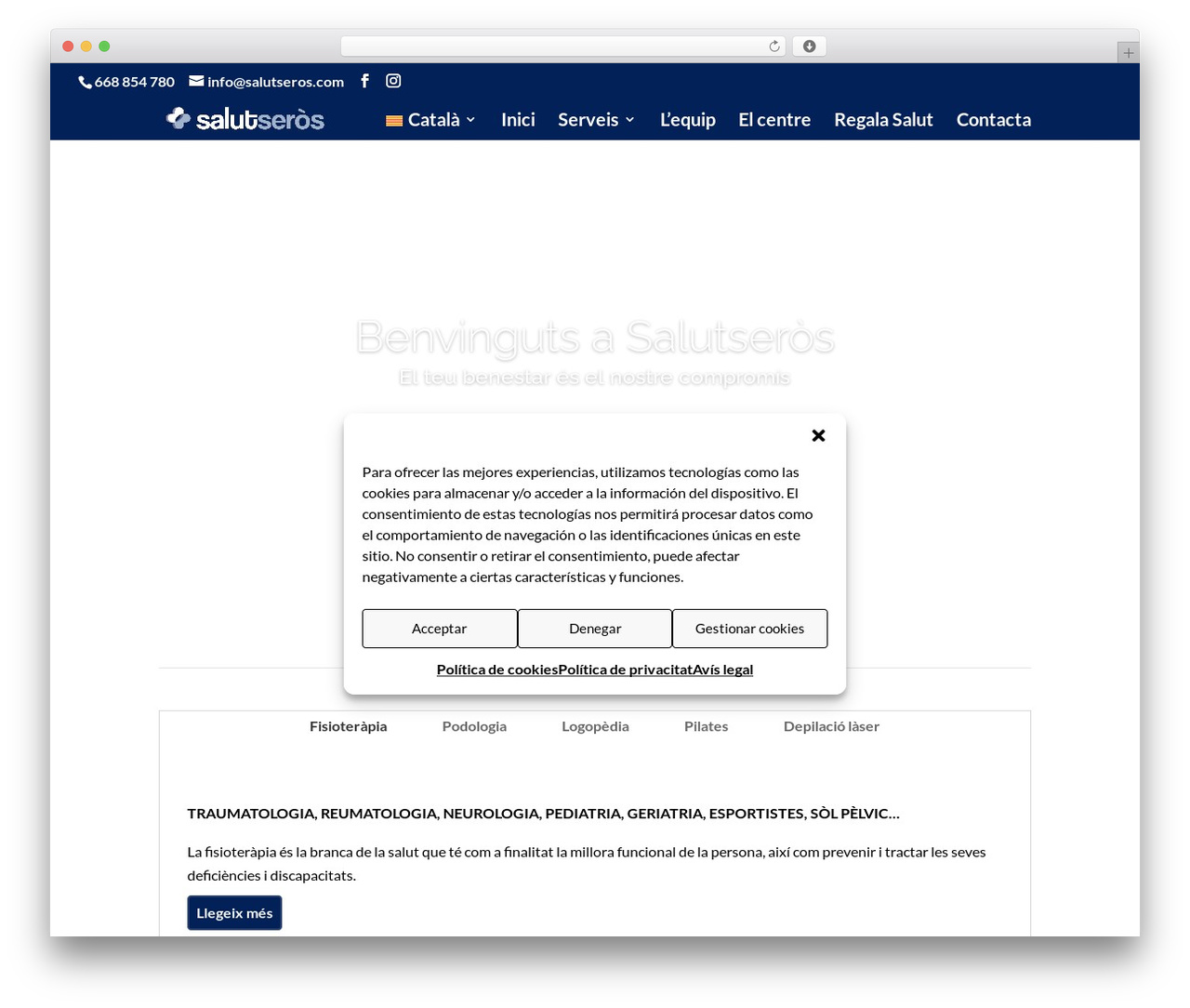Screen dimensions: 1190x1008
Task: Click the TRAUMATOLOGIA, REUMATOLOGIA heading text
Action: 544,814
